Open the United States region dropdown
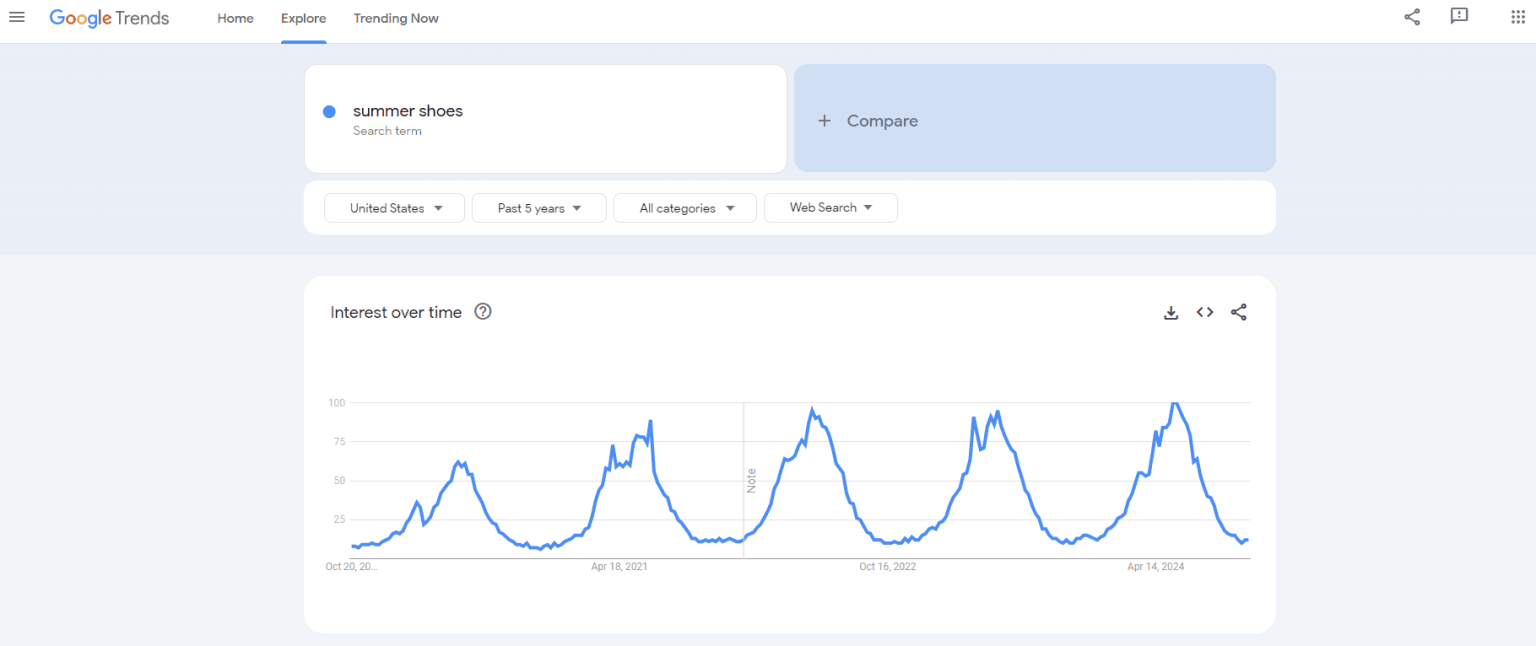The image size is (1536, 646). [393, 207]
